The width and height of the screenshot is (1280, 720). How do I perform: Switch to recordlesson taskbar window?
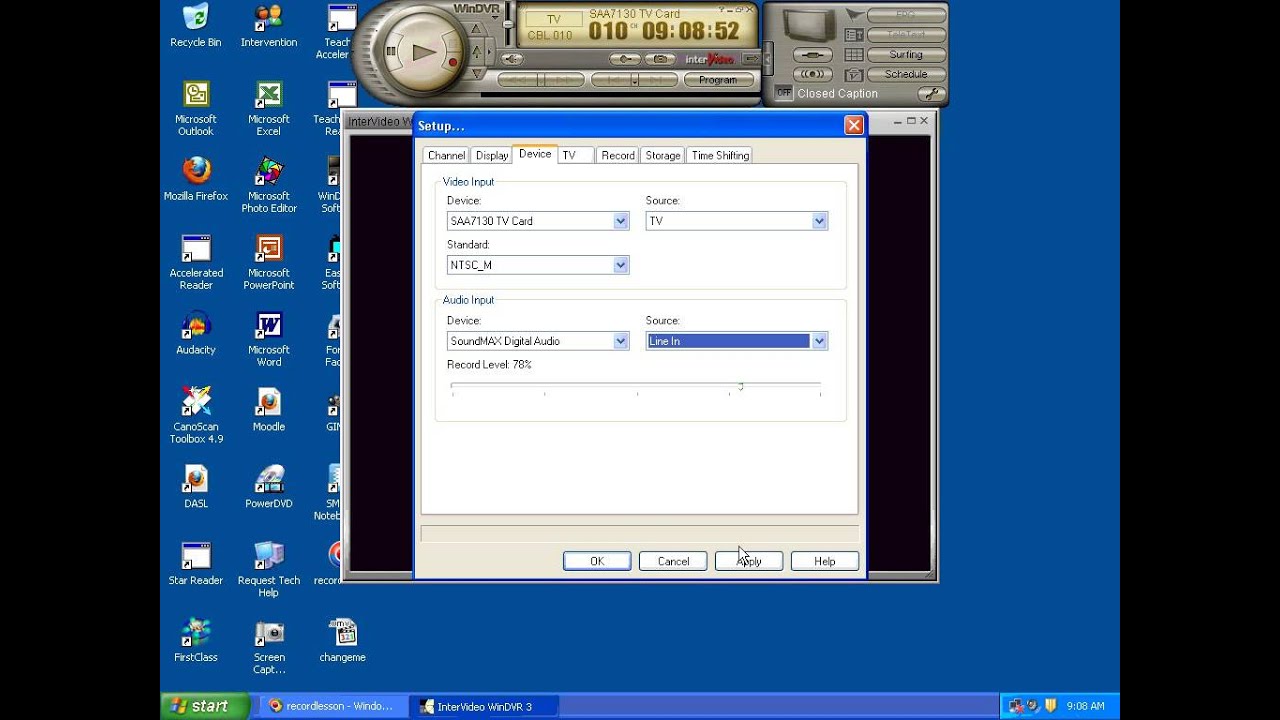point(331,706)
